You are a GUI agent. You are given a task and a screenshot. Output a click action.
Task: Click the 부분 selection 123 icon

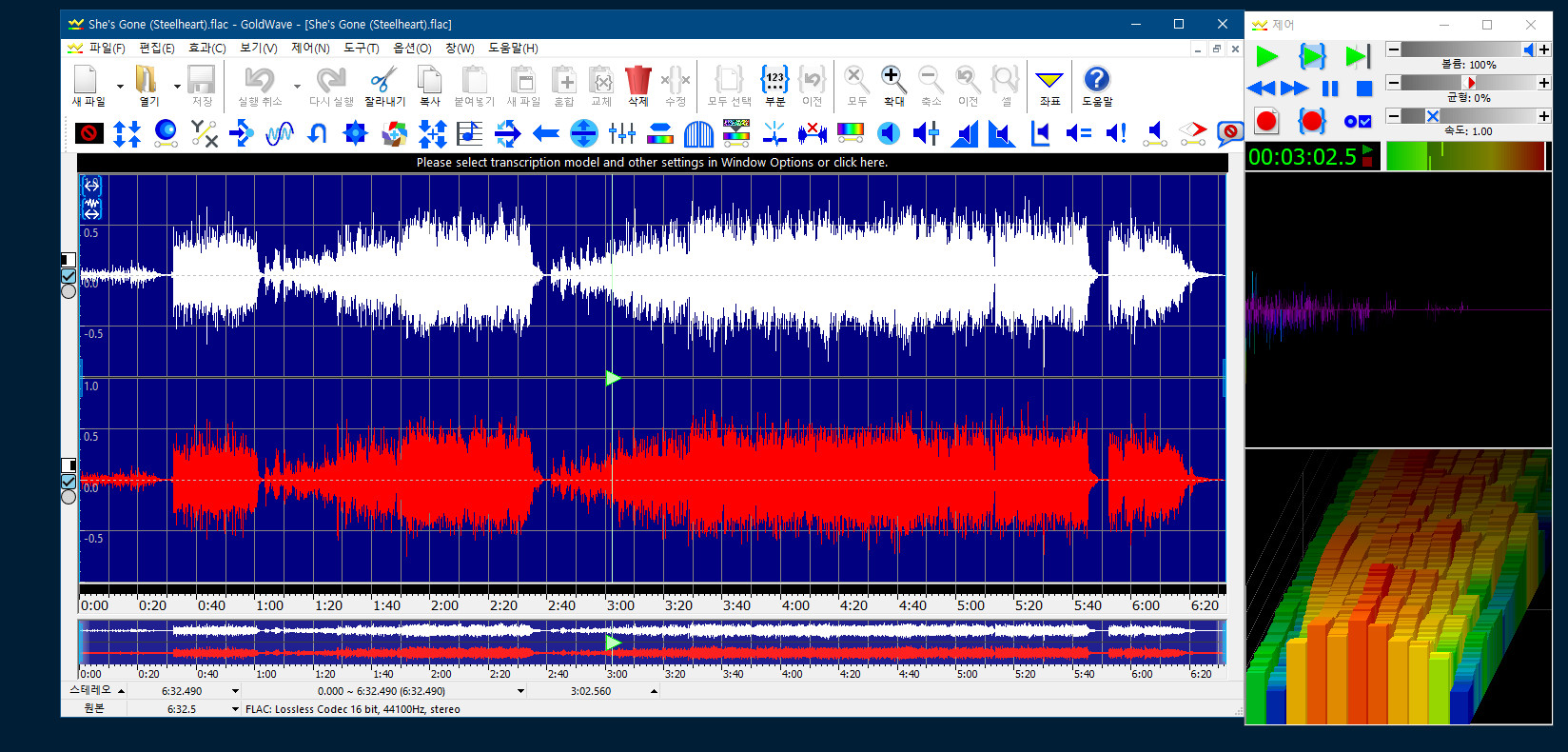pos(774,80)
